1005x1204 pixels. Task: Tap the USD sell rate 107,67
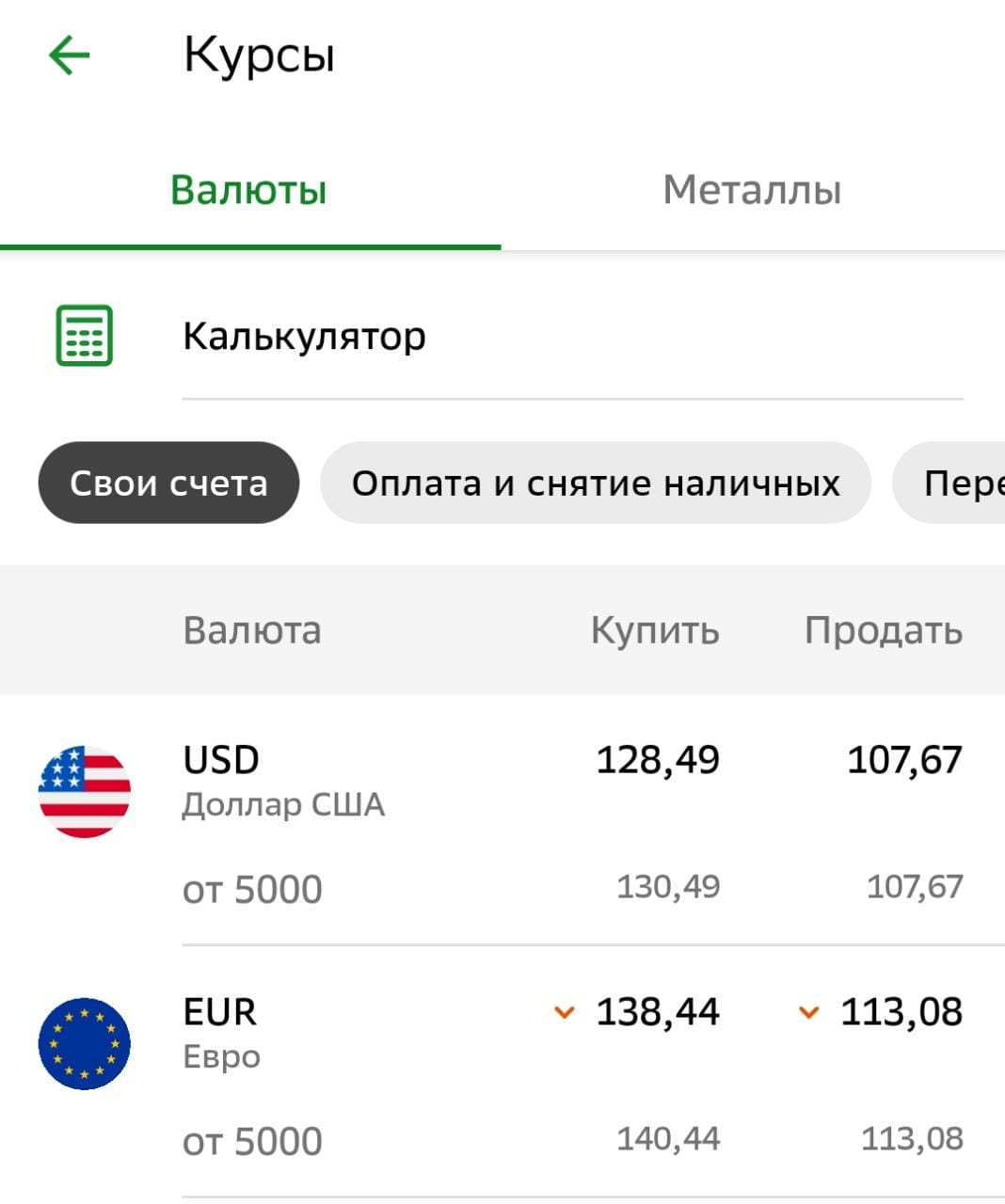click(x=904, y=760)
